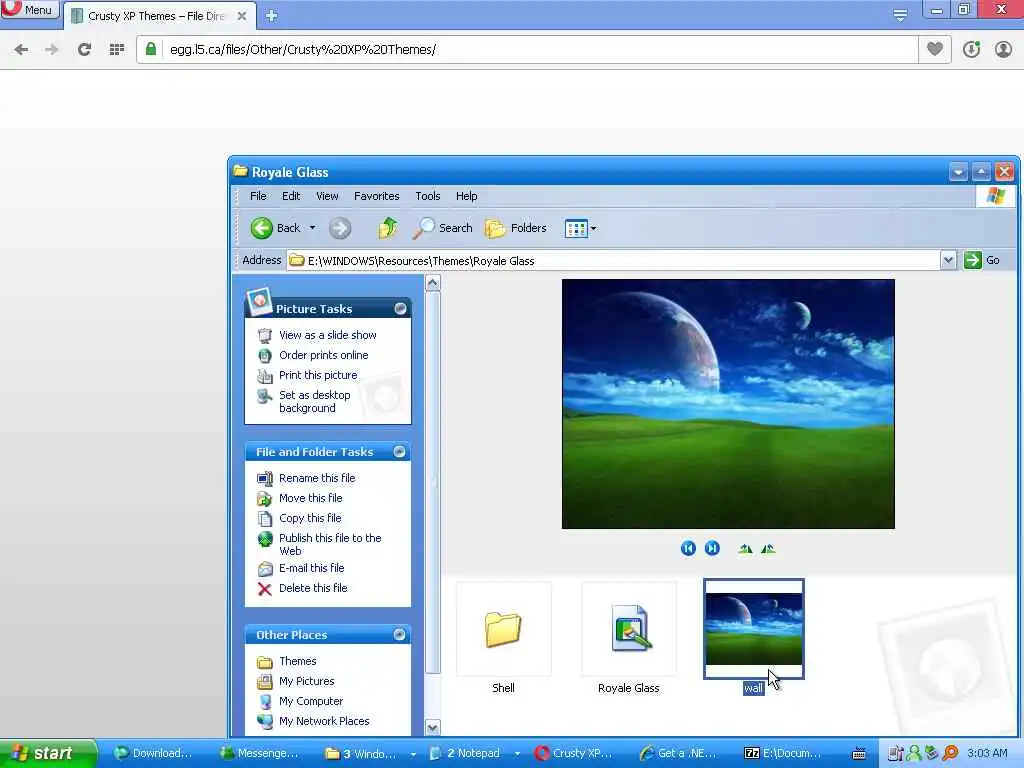Open My Computer under Other Places
The image size is (1024, 768).
[311, 701]
